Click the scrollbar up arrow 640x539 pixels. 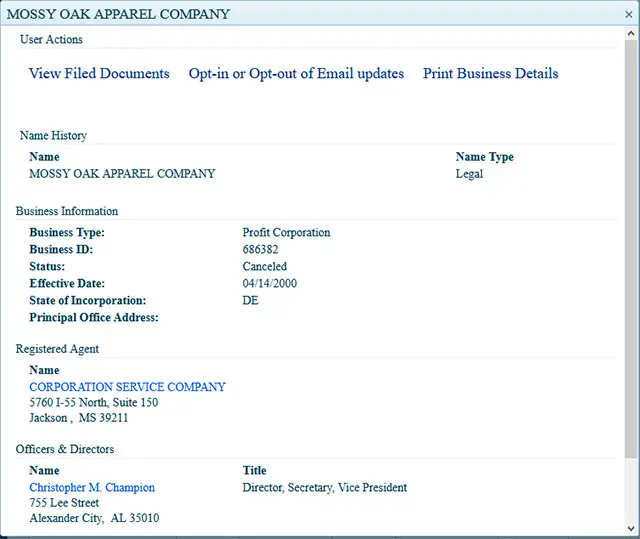click(631, 34)
